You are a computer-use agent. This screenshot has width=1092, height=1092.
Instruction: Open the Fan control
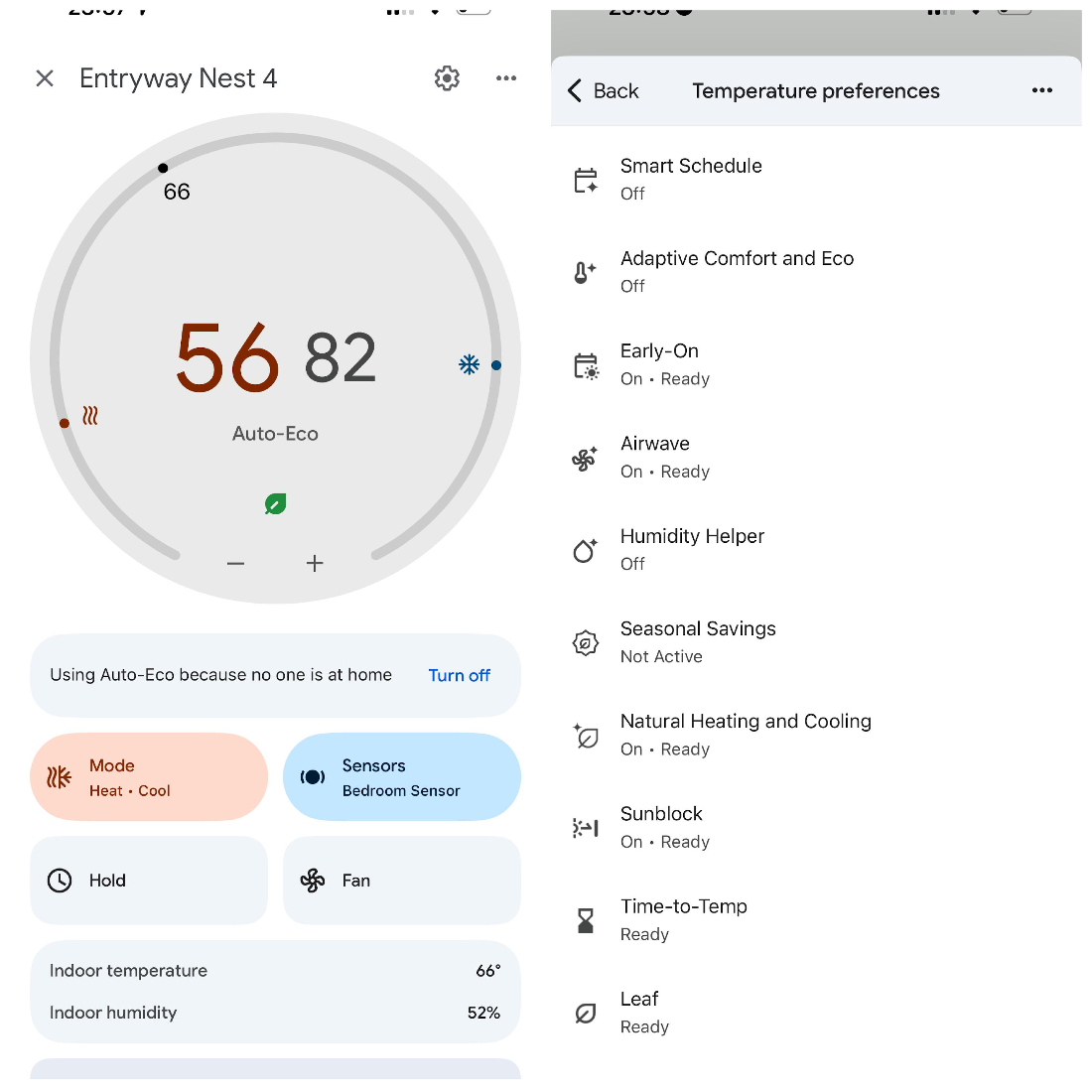pos(401,881)
